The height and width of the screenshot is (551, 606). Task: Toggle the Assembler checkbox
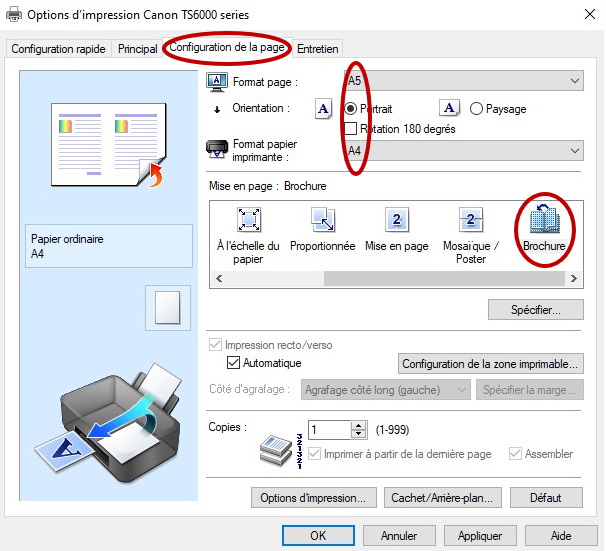516,454
